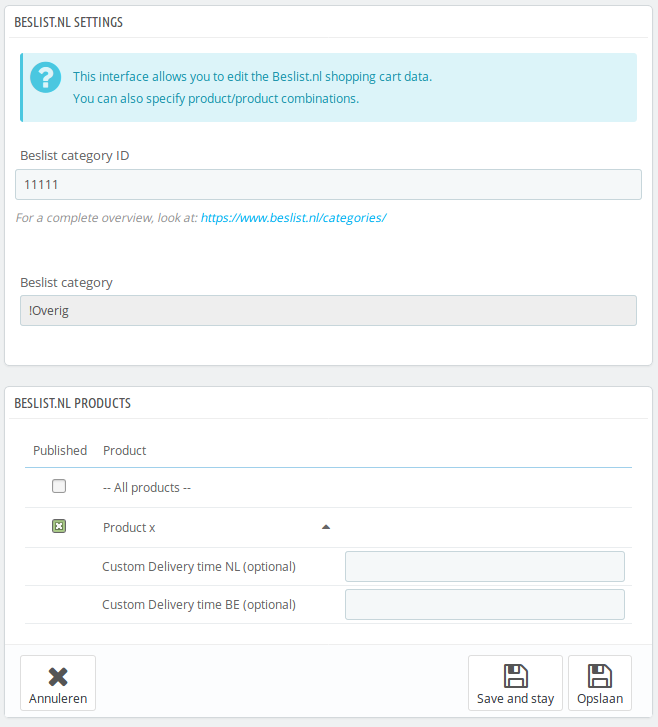Screen dimensions: 658x727
Task: Click the Product x row label
Action: (129, 528)
